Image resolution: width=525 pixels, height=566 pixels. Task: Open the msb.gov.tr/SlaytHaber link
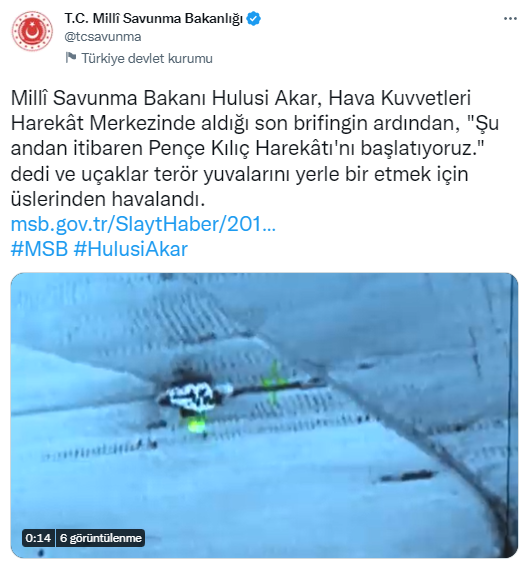point(143,224)
